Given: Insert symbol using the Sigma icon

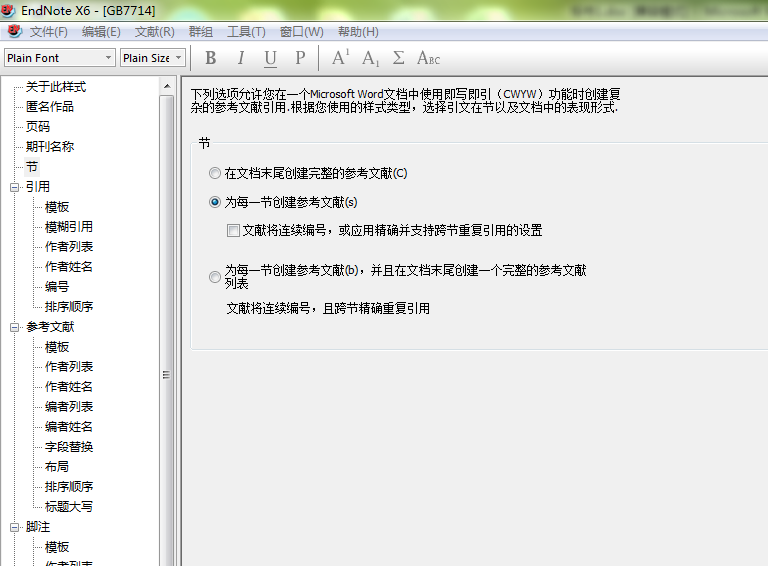Looking at the screenshot, I should 399,58.
